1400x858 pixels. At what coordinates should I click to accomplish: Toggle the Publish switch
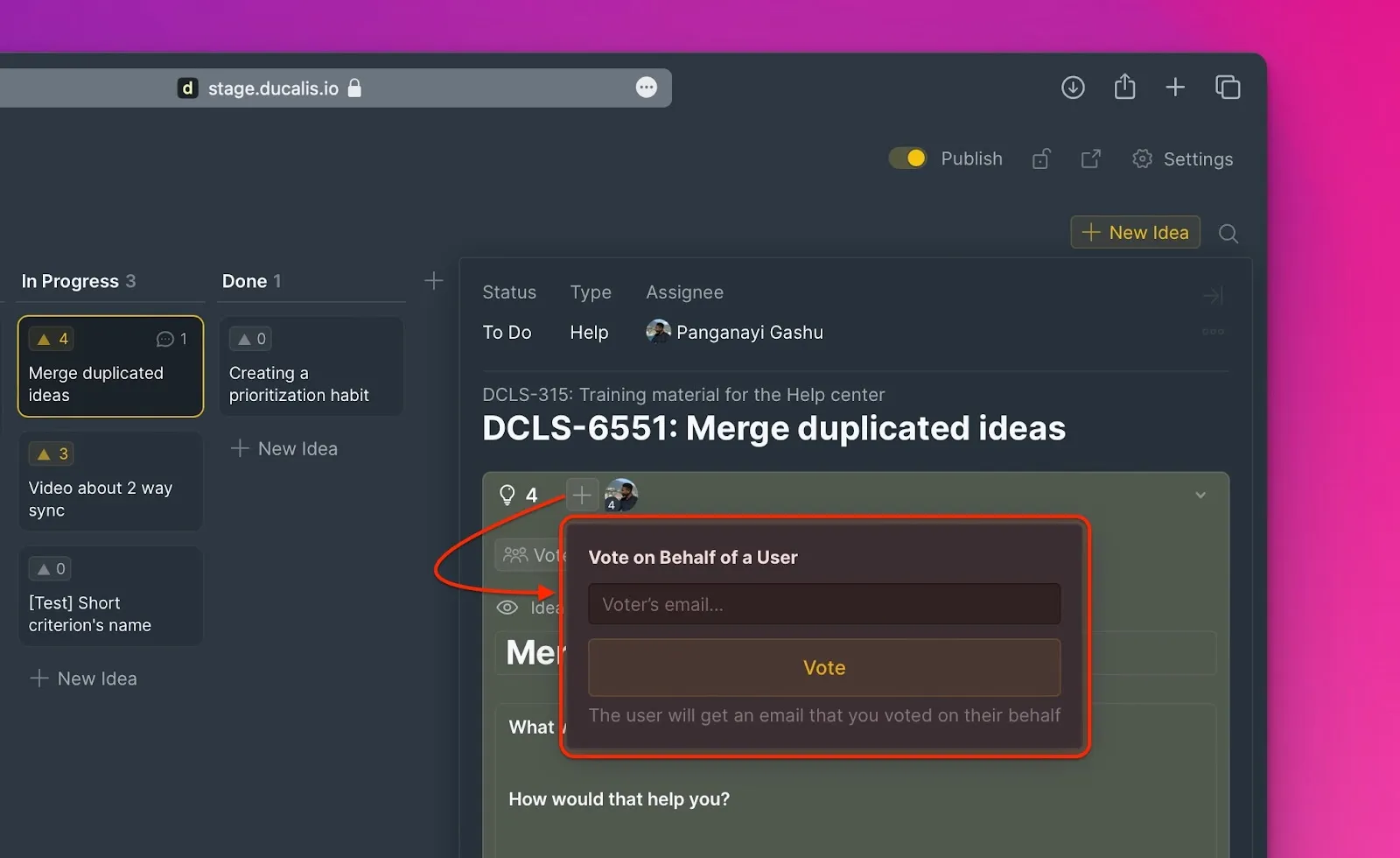[x=907, y=158]
